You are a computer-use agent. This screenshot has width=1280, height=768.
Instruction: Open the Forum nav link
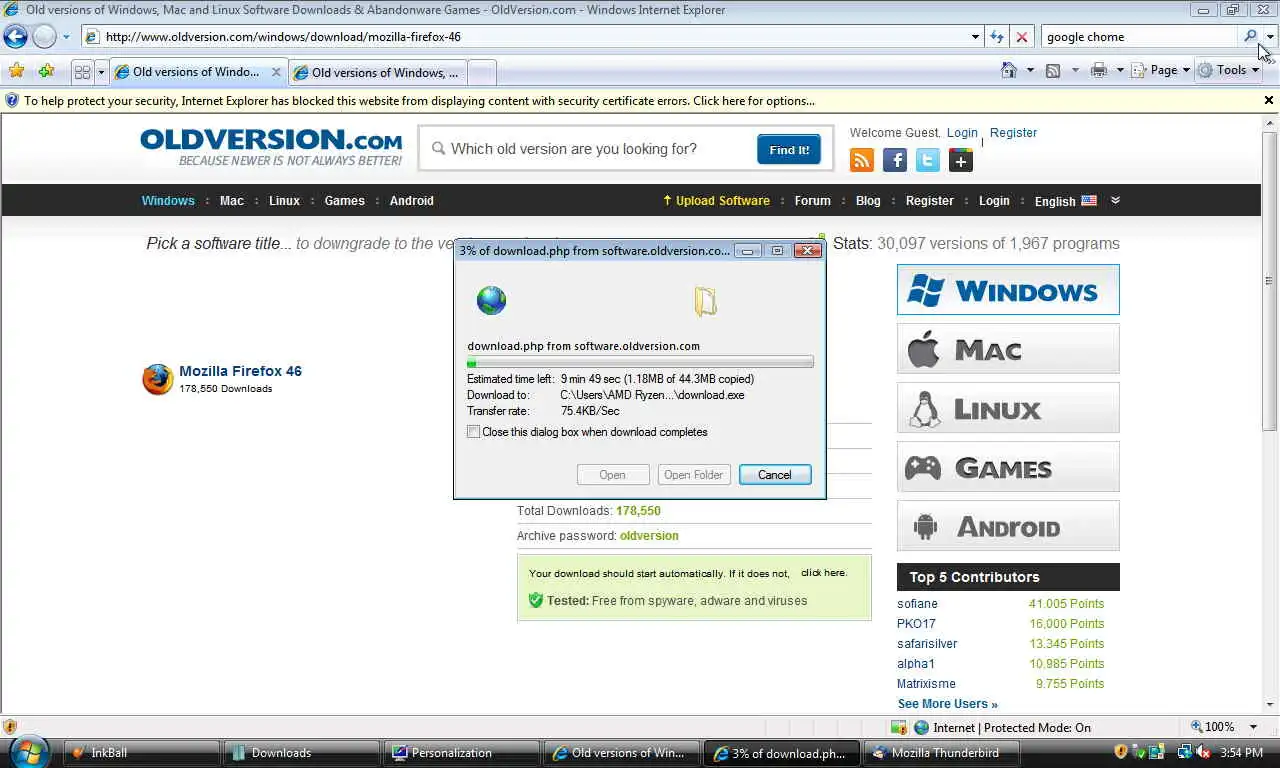tap(812, 200)
